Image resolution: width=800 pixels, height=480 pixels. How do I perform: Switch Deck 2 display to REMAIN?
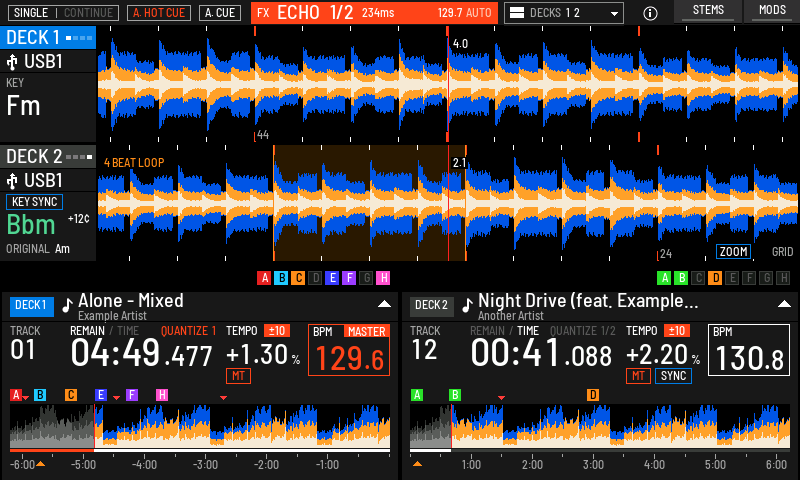click(x=487, y=331)
